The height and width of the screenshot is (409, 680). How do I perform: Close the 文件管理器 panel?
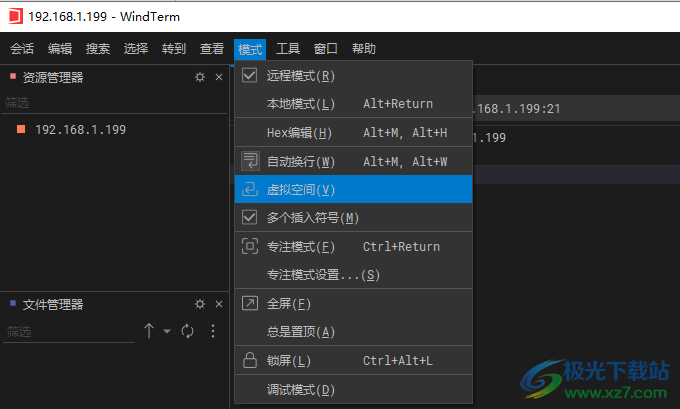click(219, 304)
